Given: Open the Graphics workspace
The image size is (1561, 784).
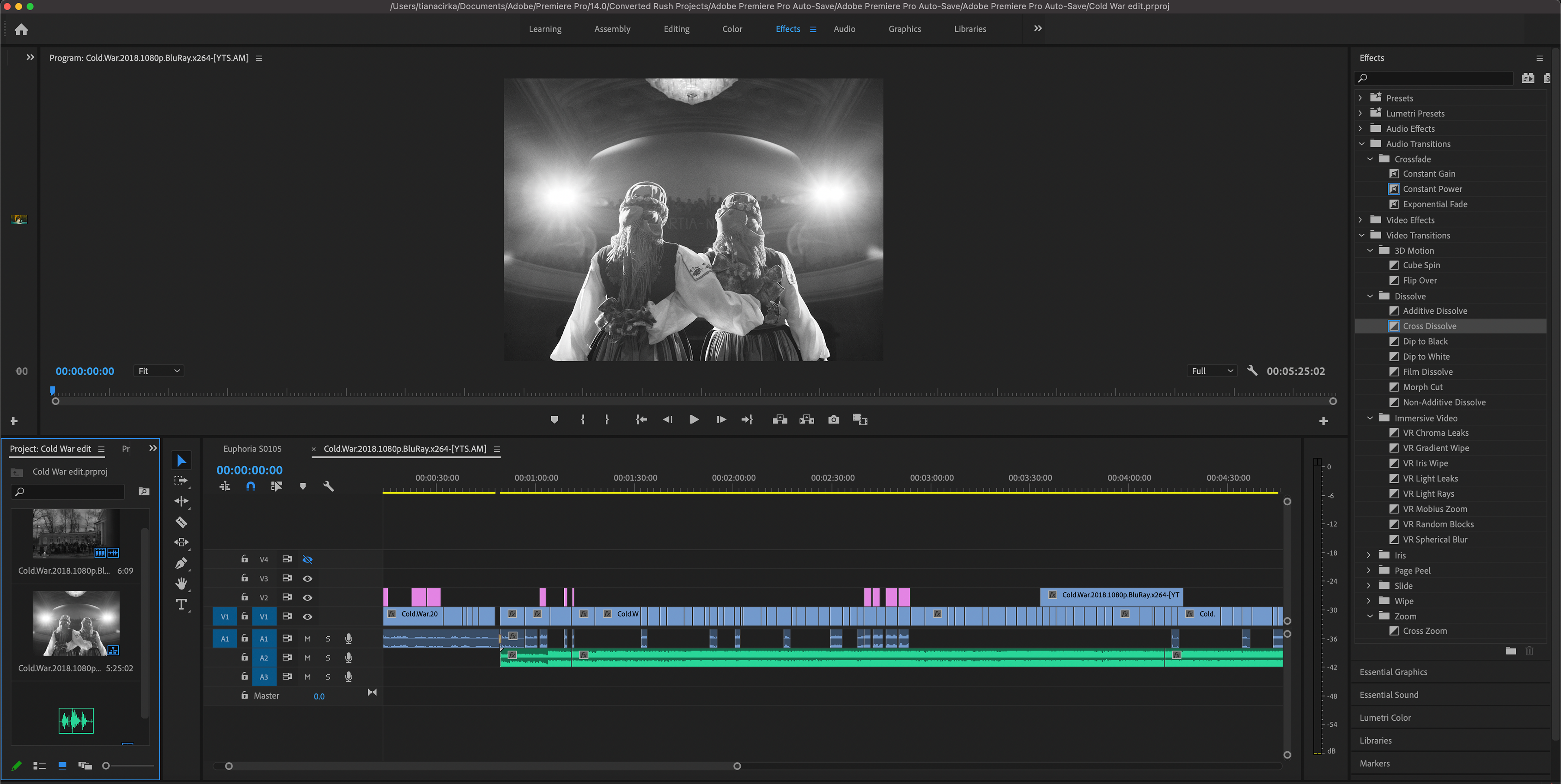Looking at the screenshot, I should pos(905,29).
